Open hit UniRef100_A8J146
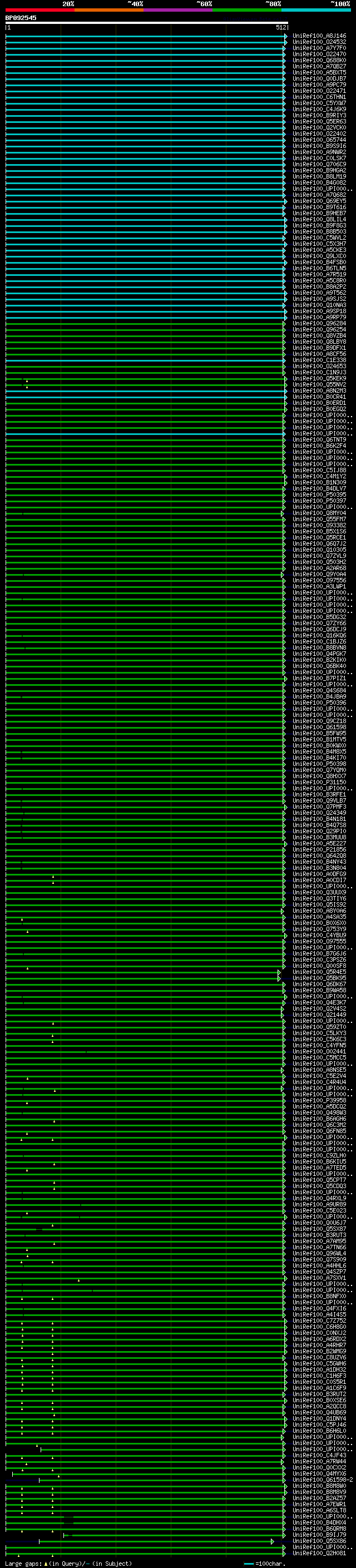Screen dimensions: 356x1568 tap(319, 36)
